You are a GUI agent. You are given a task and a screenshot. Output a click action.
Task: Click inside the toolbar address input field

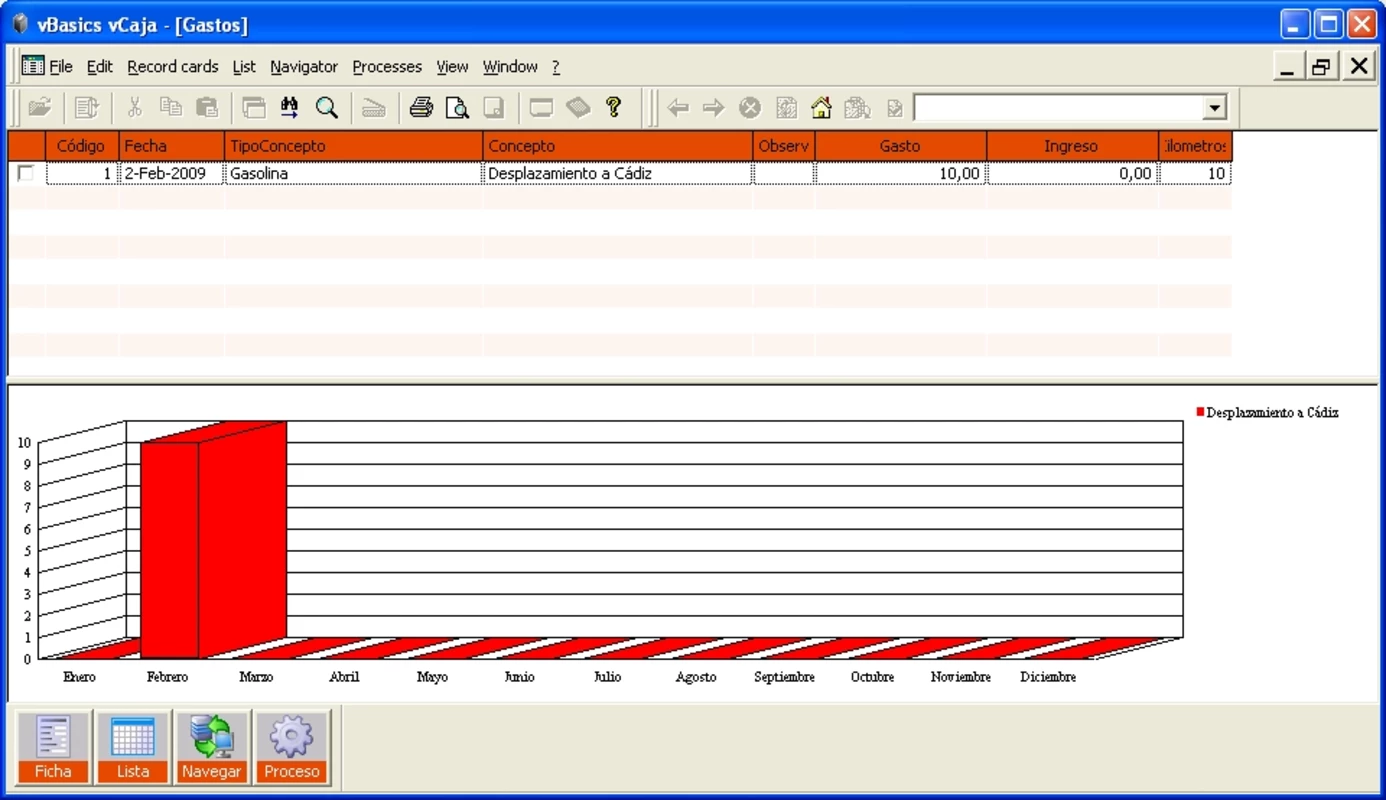click(x=1058, y=108)
